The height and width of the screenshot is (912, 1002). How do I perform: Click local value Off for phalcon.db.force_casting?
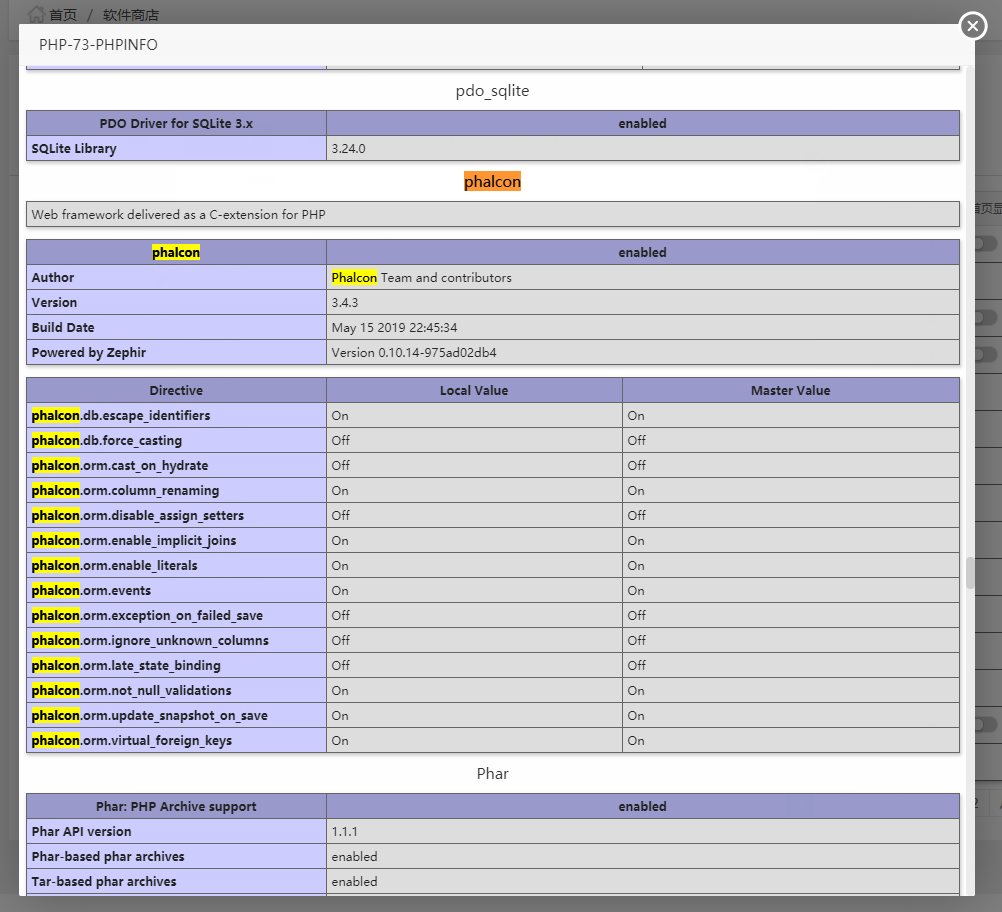(341, 440)
